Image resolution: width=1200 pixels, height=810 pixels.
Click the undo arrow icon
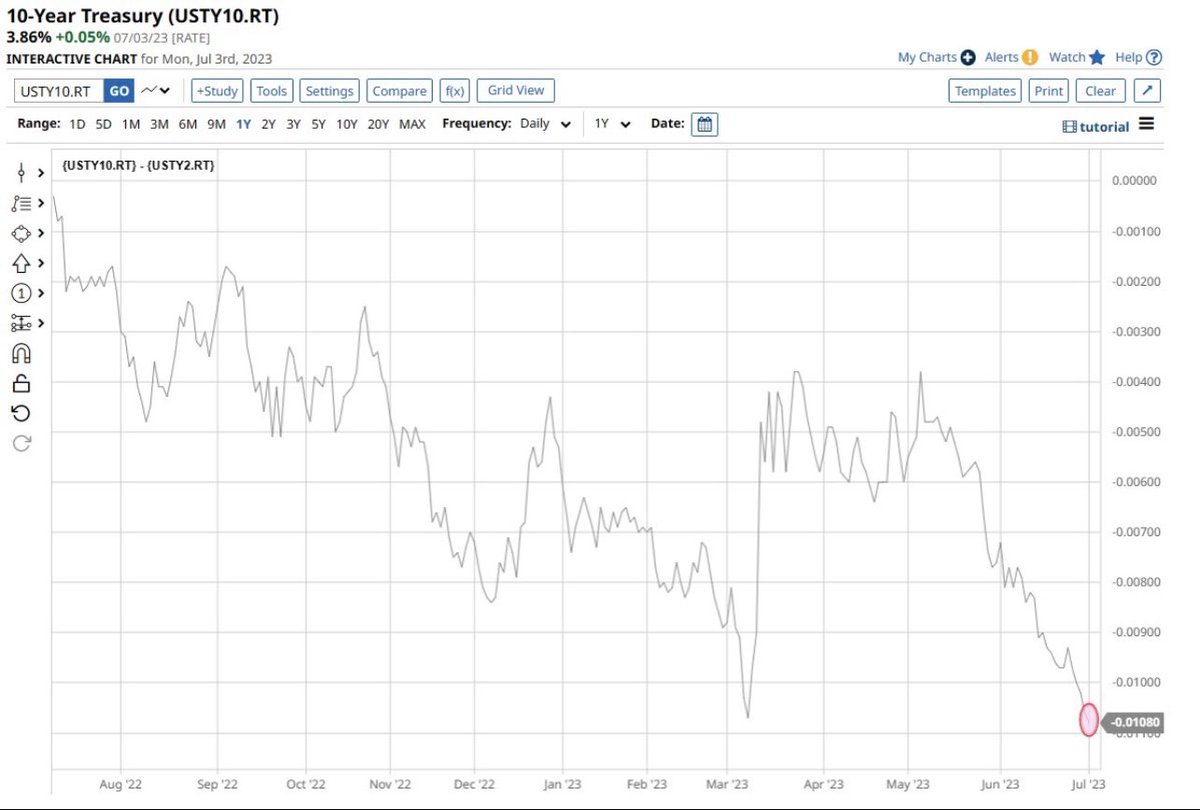[21, 413]
